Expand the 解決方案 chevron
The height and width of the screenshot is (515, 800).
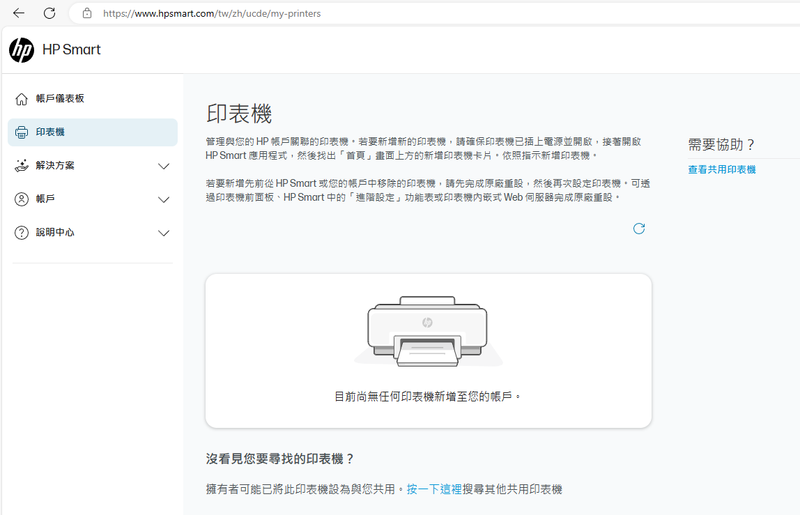[x=163, y=166]
